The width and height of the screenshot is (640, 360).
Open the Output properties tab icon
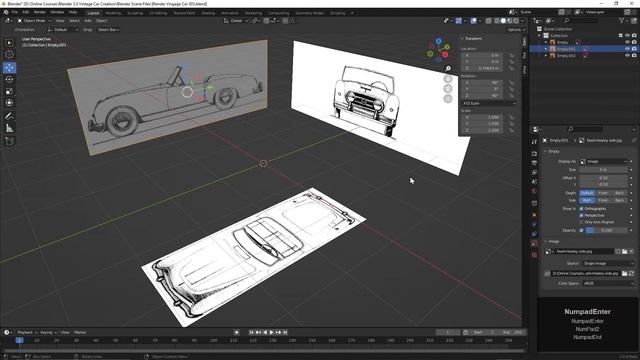pyautogui.click(x=534, y=163)
